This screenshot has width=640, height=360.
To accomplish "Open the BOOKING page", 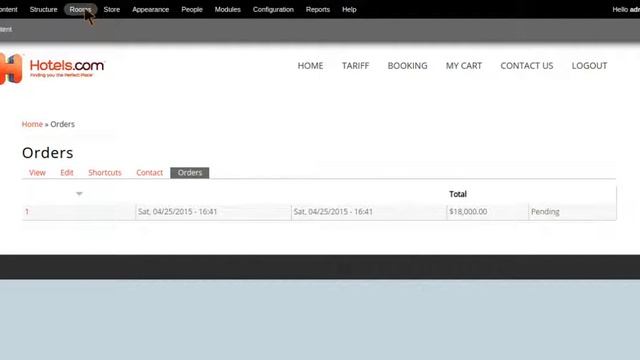I will (x=407, y=66).
